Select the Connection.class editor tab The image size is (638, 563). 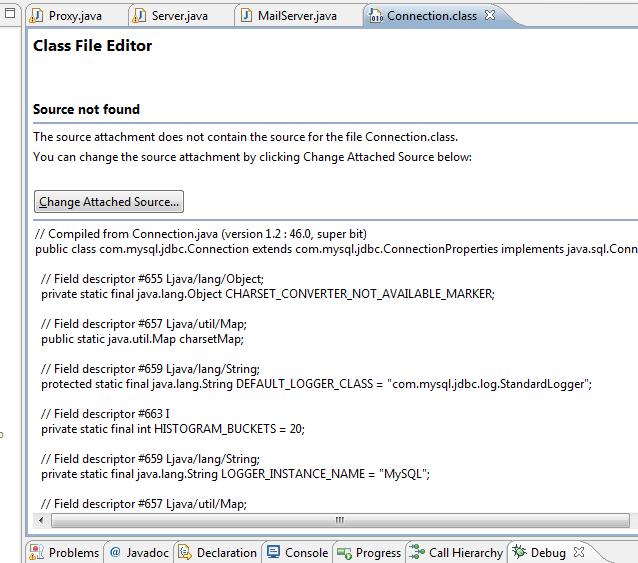[x=431, y=16]
